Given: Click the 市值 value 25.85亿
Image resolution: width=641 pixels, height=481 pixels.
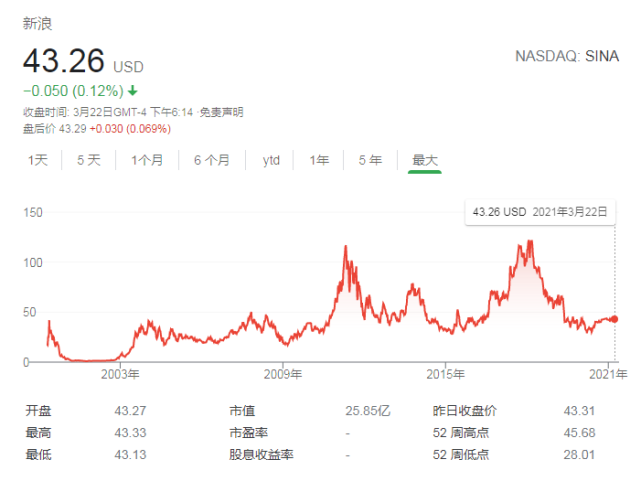Looking at the screenshot, I should [x=366, y=411].
